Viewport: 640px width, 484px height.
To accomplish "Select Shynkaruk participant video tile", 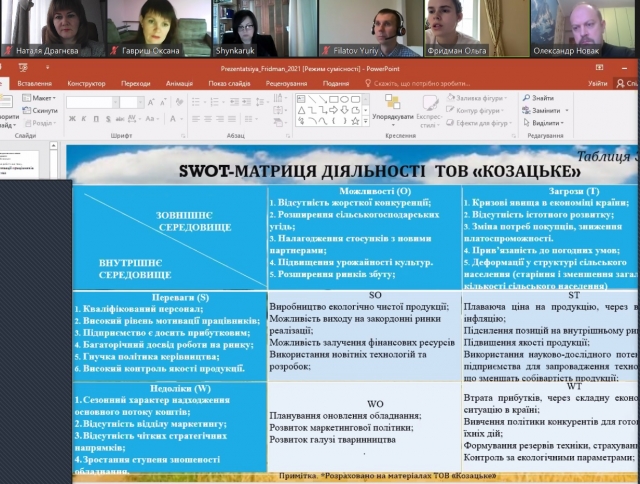I will pyautogui.click(x=265, y=28).
